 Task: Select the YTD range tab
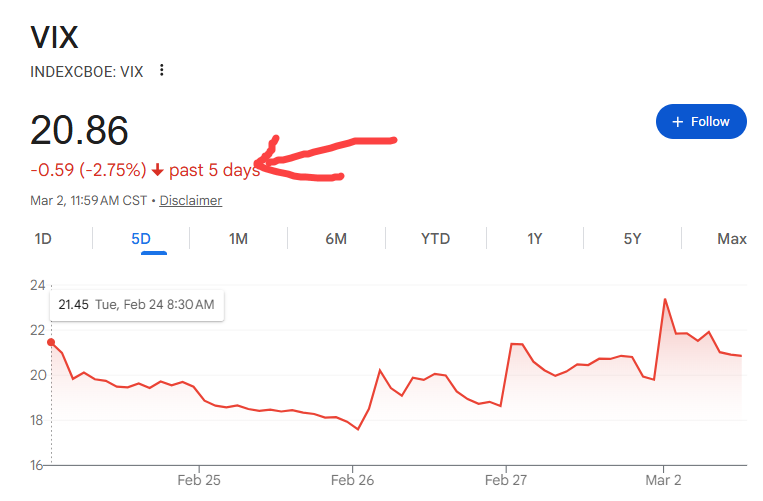(x=435, y=239)
